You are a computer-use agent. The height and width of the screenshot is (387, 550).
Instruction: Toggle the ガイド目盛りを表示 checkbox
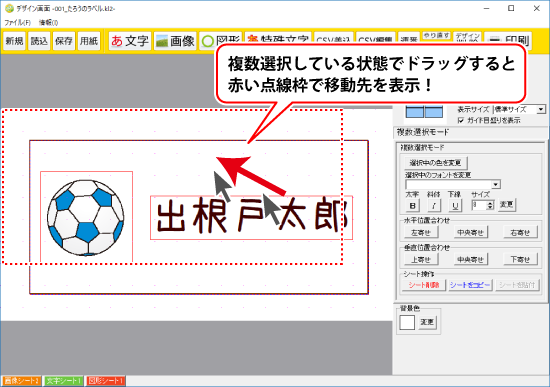click(461, 120)
